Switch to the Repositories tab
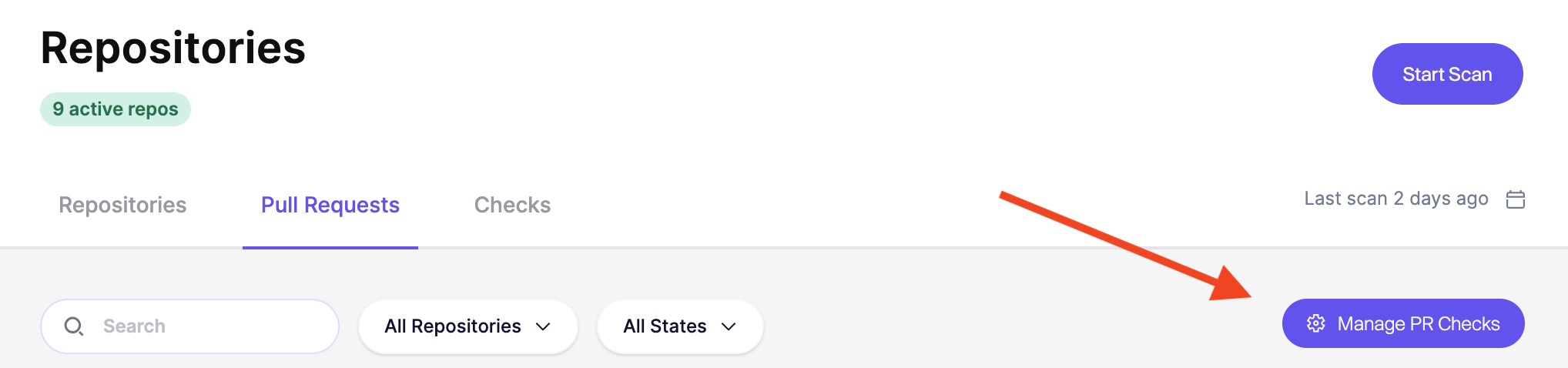 (122, 205)
